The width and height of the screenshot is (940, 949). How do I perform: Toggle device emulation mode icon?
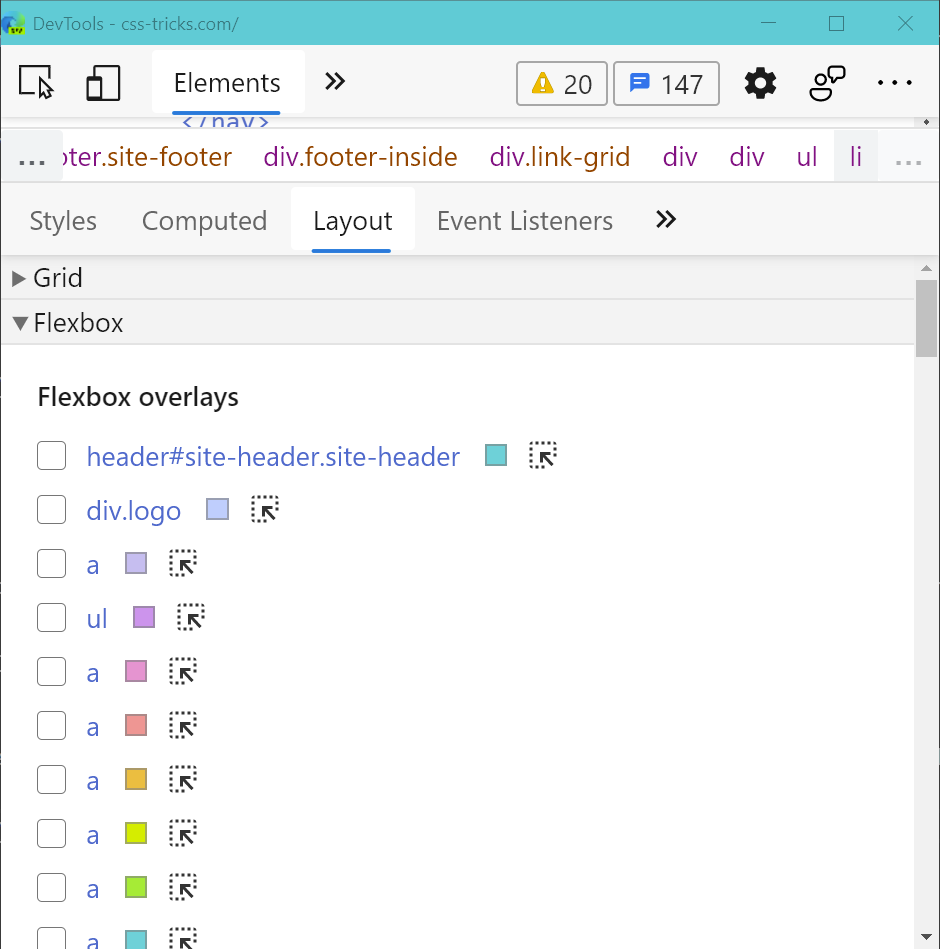pos(103,84)
